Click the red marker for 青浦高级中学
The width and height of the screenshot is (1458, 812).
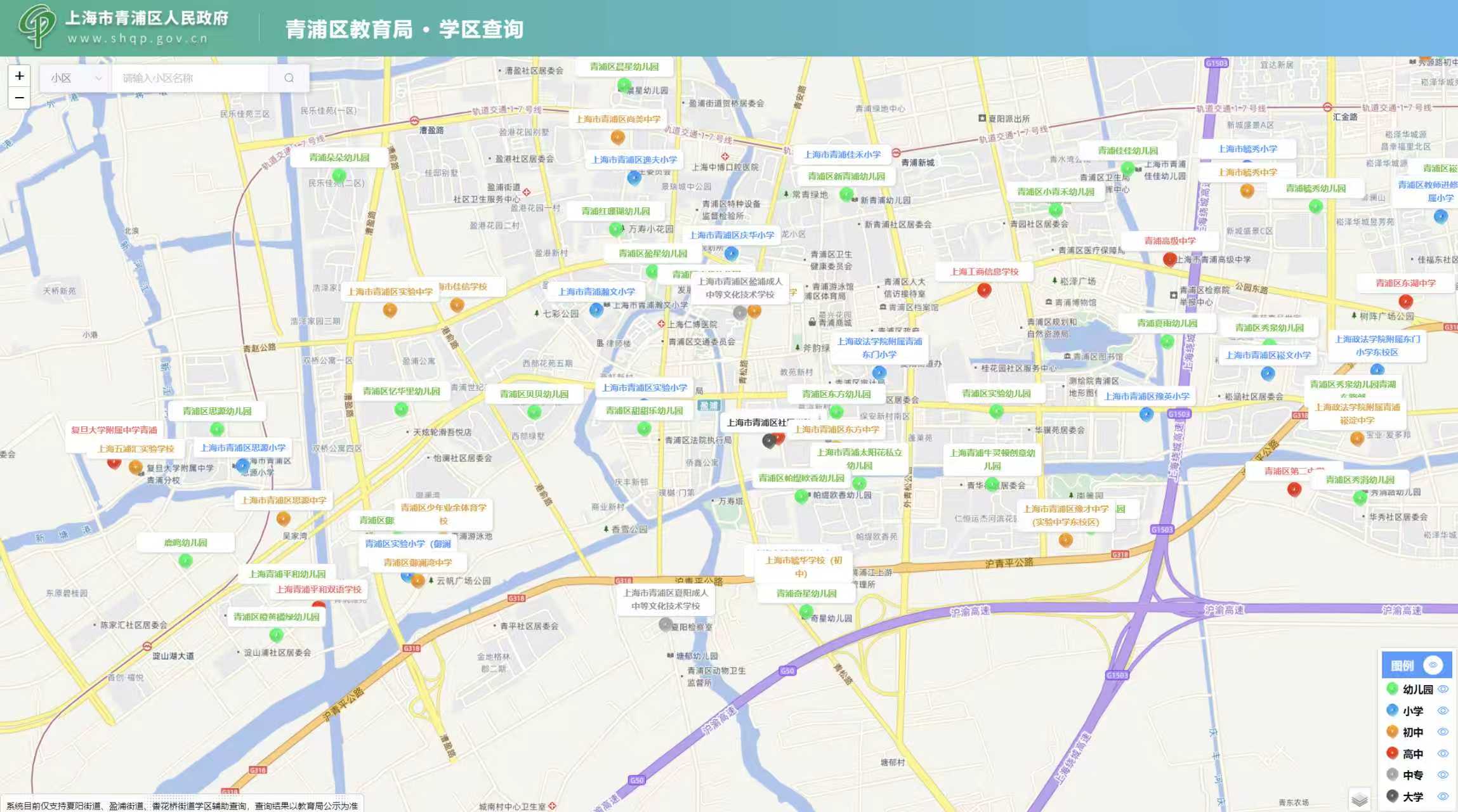pyautogui.click(x=1169, y=258)
